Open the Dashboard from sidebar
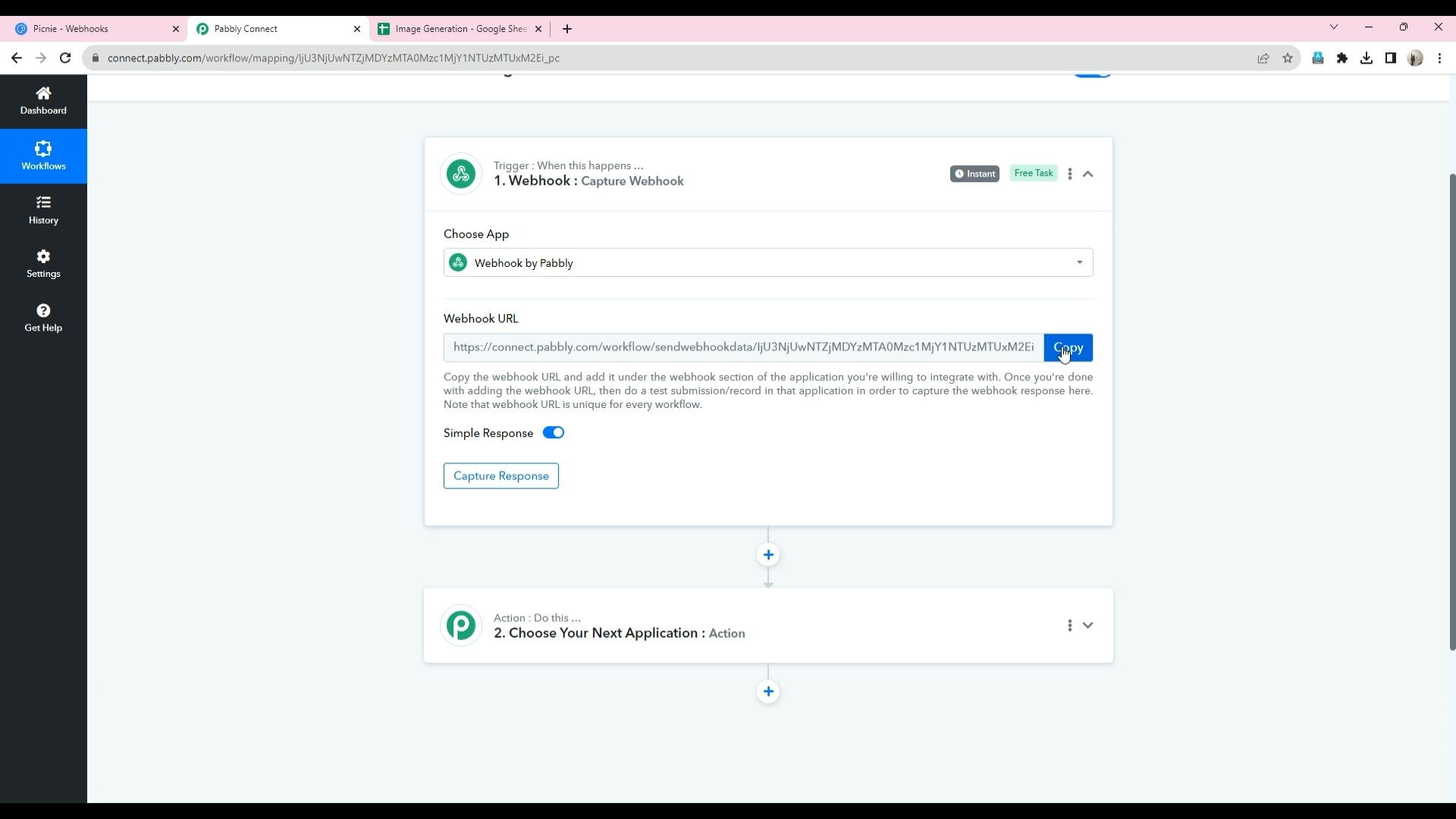The height and width of the screenshot is (819, 1456). pyautogui.click(x=43, y=101)
